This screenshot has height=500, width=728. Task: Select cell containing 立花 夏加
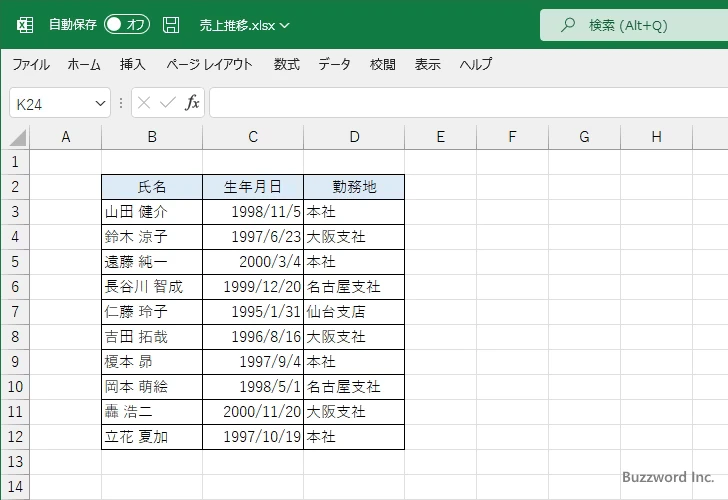(x=152, y=437)
